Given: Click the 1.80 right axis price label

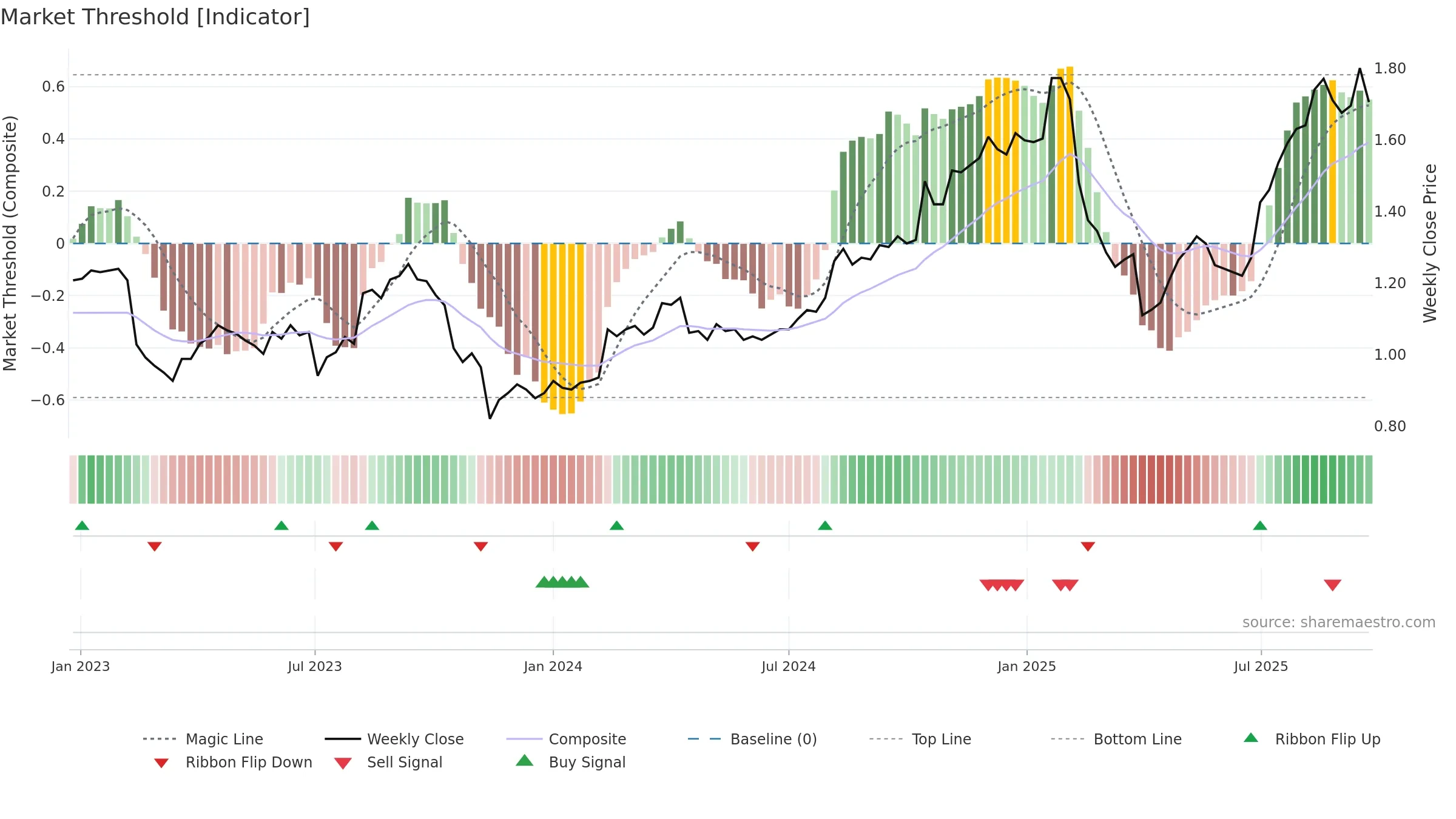Looking at the screenshot, I should (1390, 68).
